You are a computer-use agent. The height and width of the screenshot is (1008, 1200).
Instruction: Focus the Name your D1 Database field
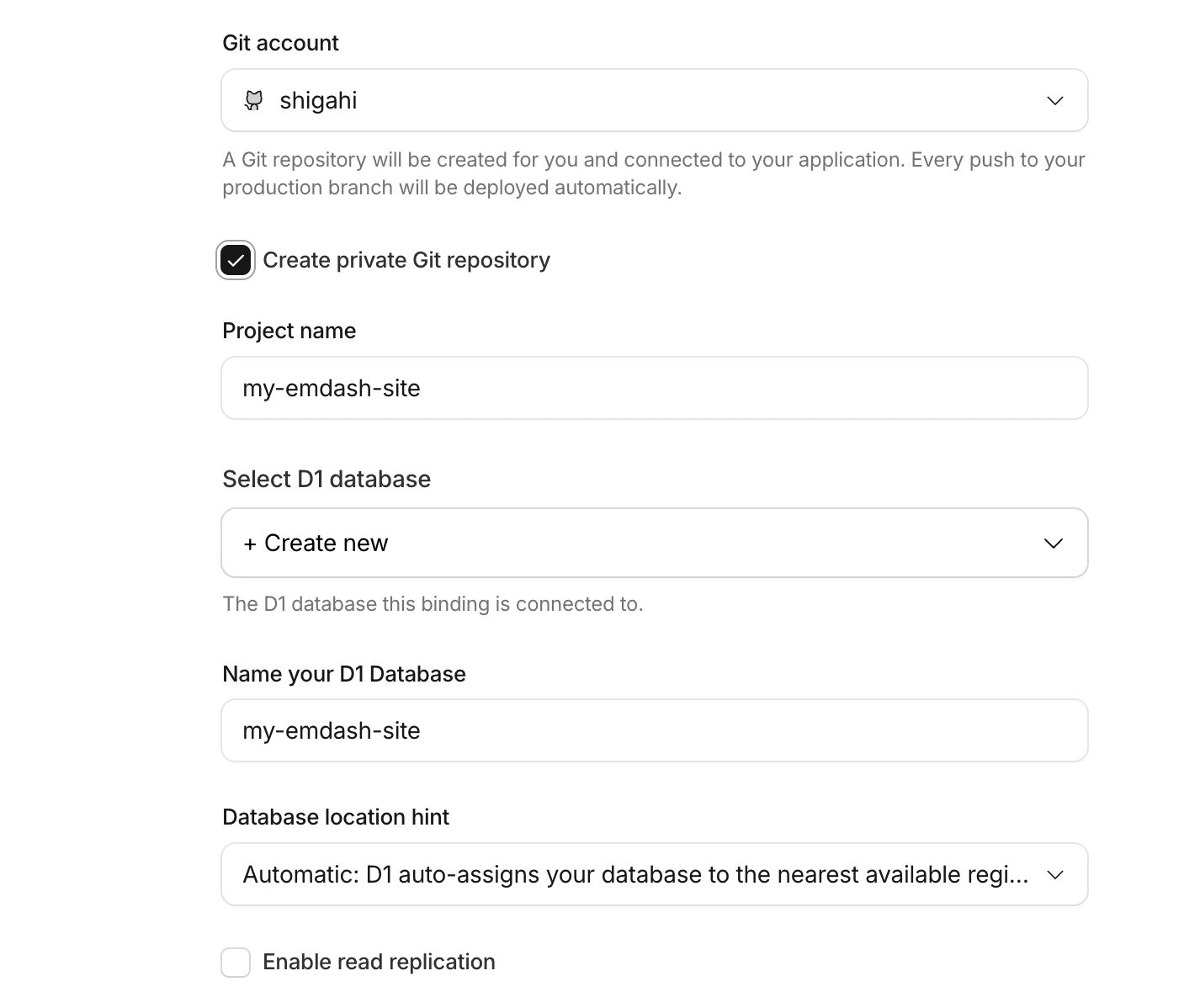[x=654, y=730]
